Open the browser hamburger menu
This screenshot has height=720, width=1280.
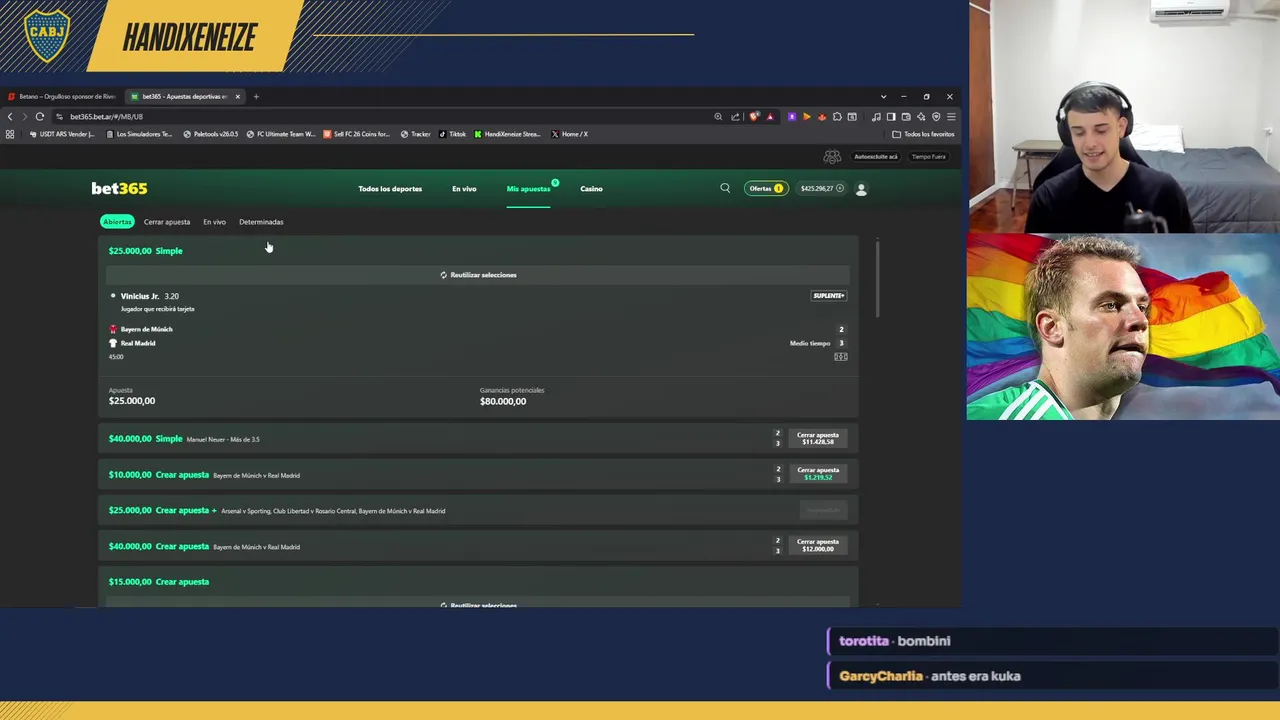point(951,117)
